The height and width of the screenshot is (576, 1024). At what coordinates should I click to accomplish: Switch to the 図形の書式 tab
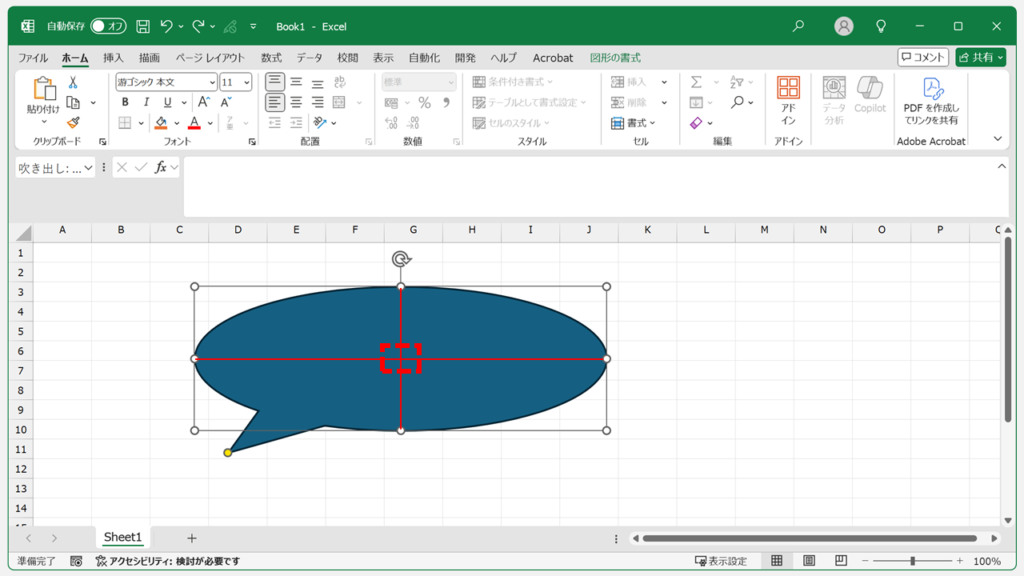click(x=615, y=57)
